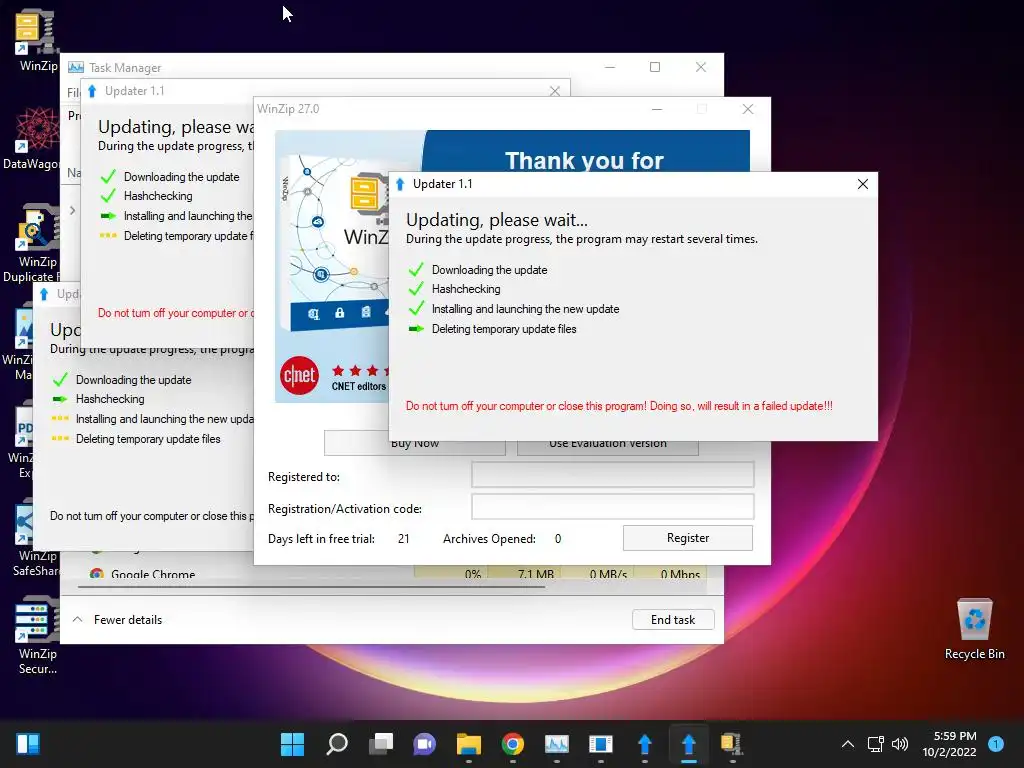Click 'Downloading the update' in front Updater
Viewport: 1024px width, 768px height.
[489, 270]
